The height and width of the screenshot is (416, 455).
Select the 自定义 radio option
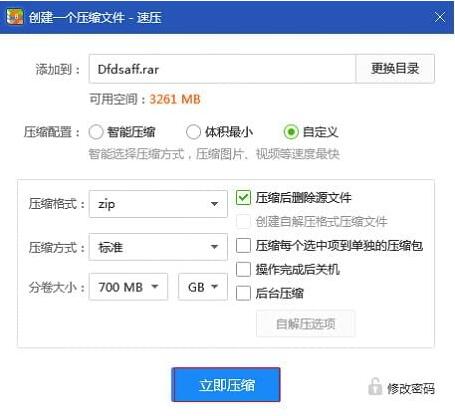(291, 132)
